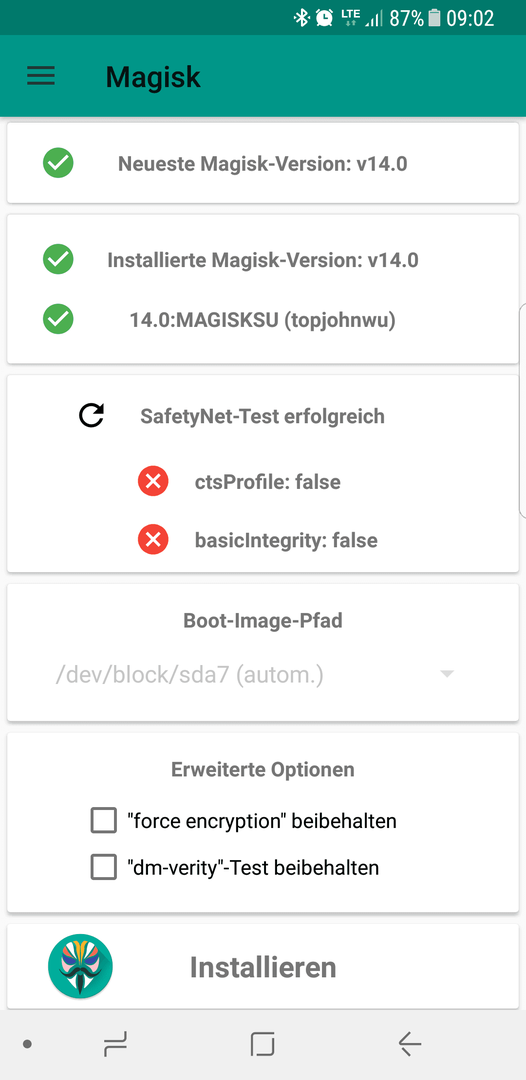The width and height of the screenshot is (526, 1080).
Task: Tap the Installieren button
Action: point(263,967)
